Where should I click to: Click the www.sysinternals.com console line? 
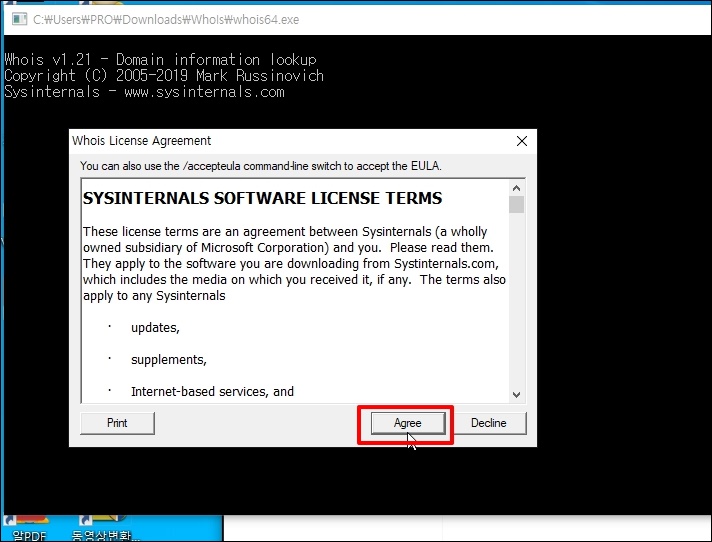[144, 92]
